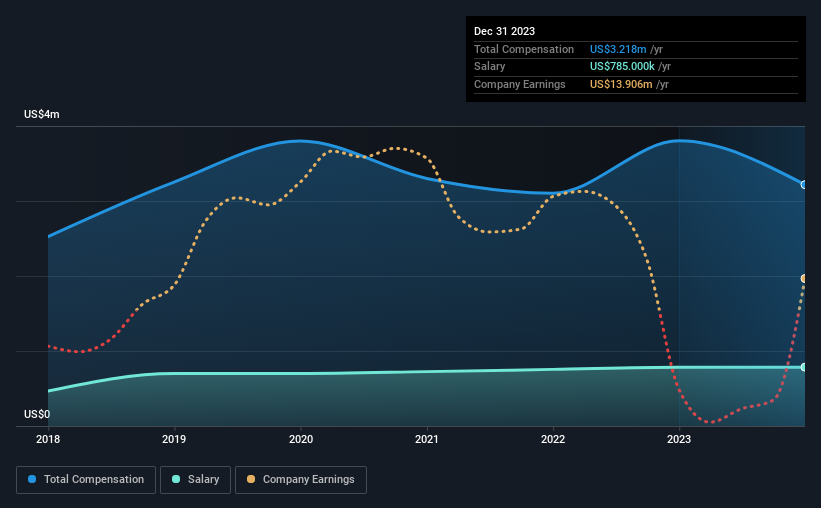The height and width of the screenshot is (508, 821).
Task: Toggle the Company Earnings legend button
Action: point(301,480)
